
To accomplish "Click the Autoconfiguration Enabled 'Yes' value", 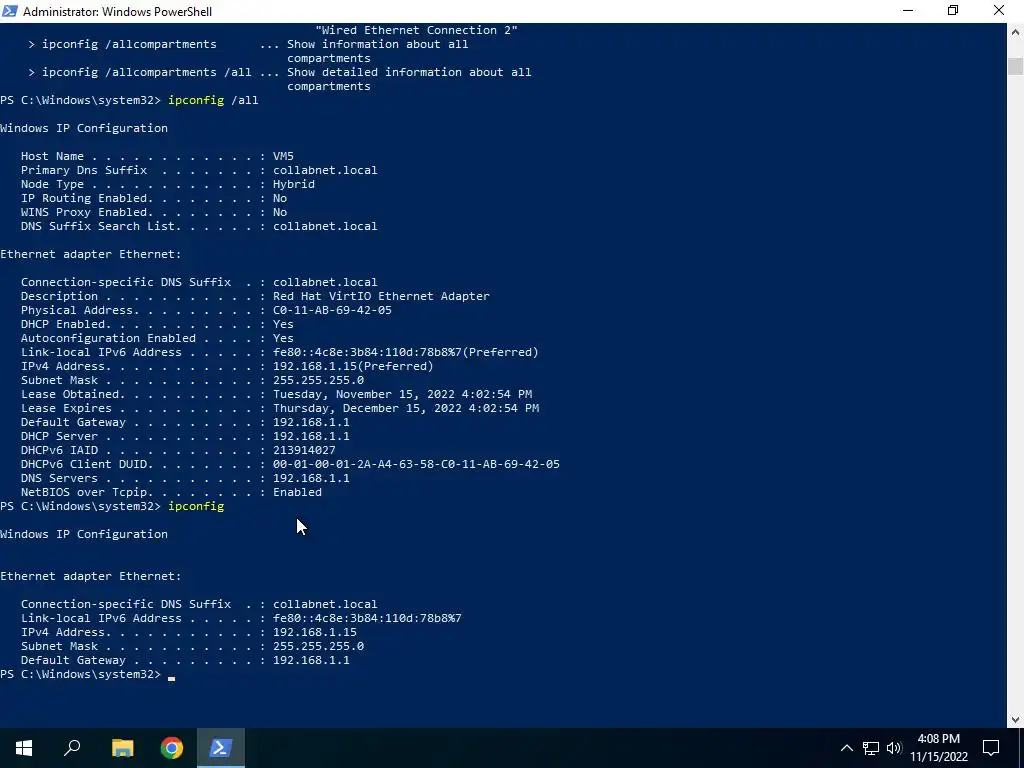I will click(x=283, y=338).
